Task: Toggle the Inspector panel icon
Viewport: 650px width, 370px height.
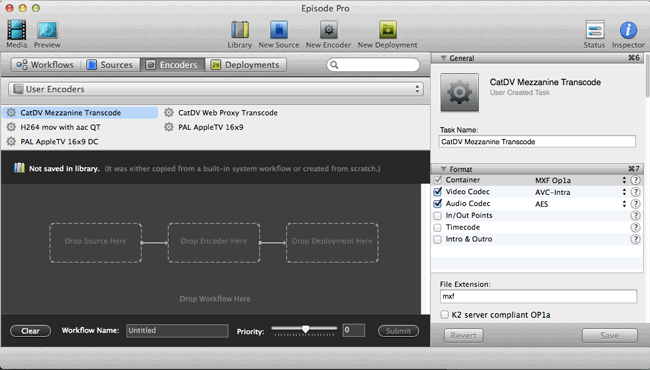Action: tap(628, 30)
